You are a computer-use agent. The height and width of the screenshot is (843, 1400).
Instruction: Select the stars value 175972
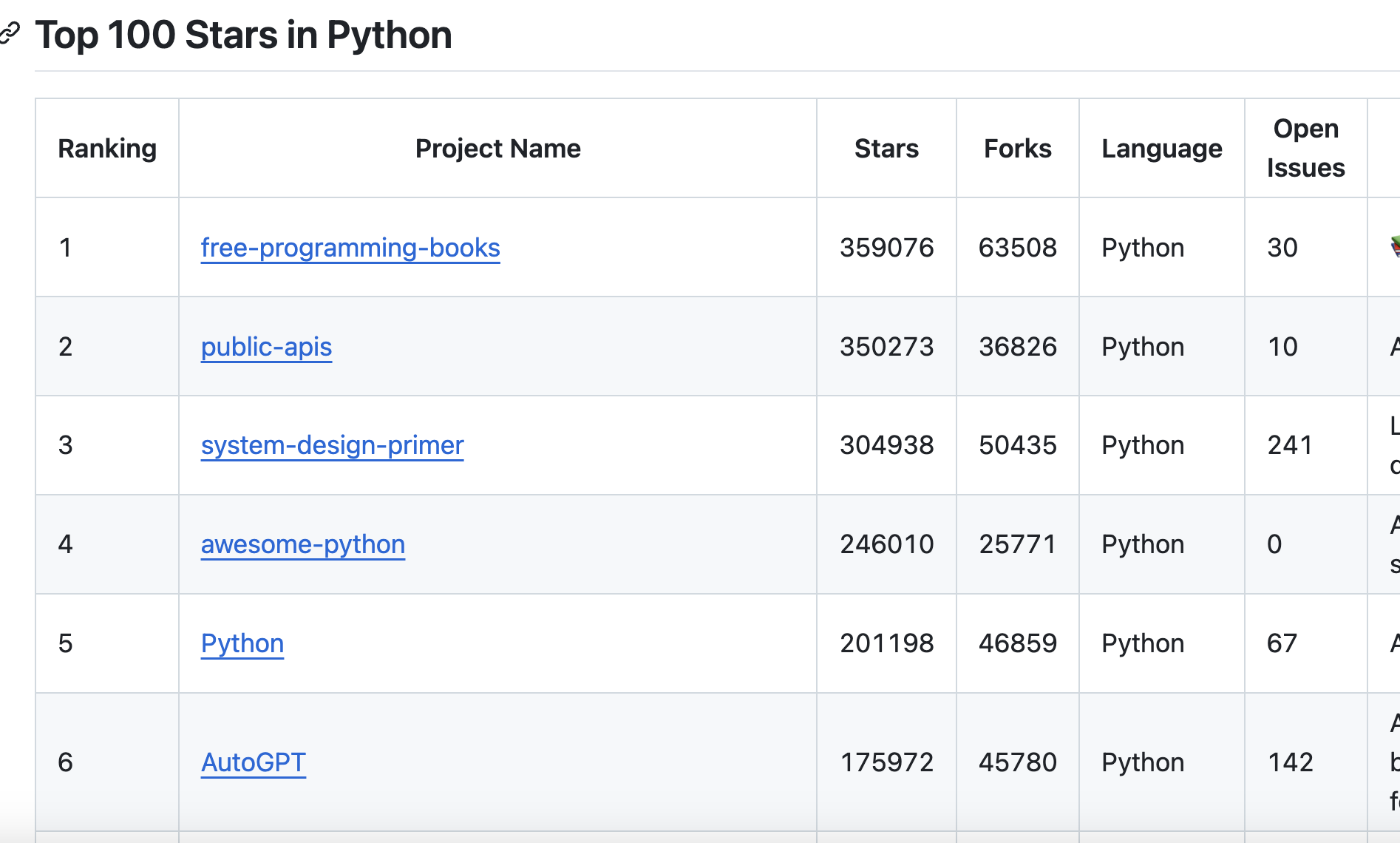[886, 762]
